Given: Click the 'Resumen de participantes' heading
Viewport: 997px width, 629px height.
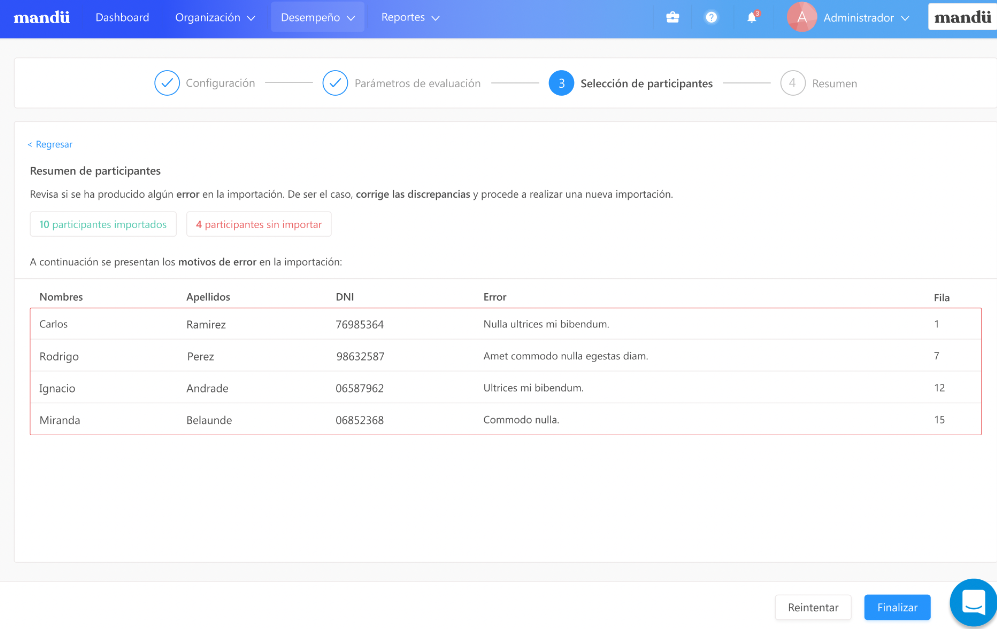Looking at the screenshot, I should coord(95,171).
